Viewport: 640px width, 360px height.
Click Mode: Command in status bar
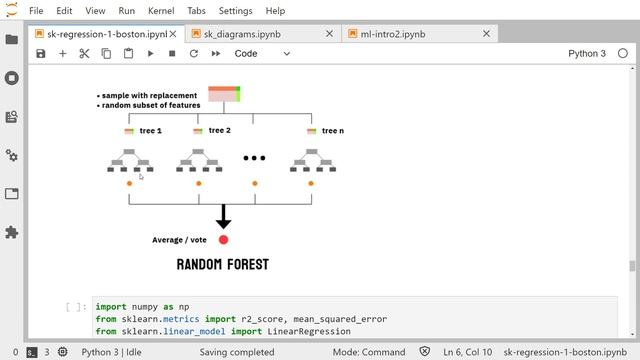pyautogui.click(x=369, y=352)
